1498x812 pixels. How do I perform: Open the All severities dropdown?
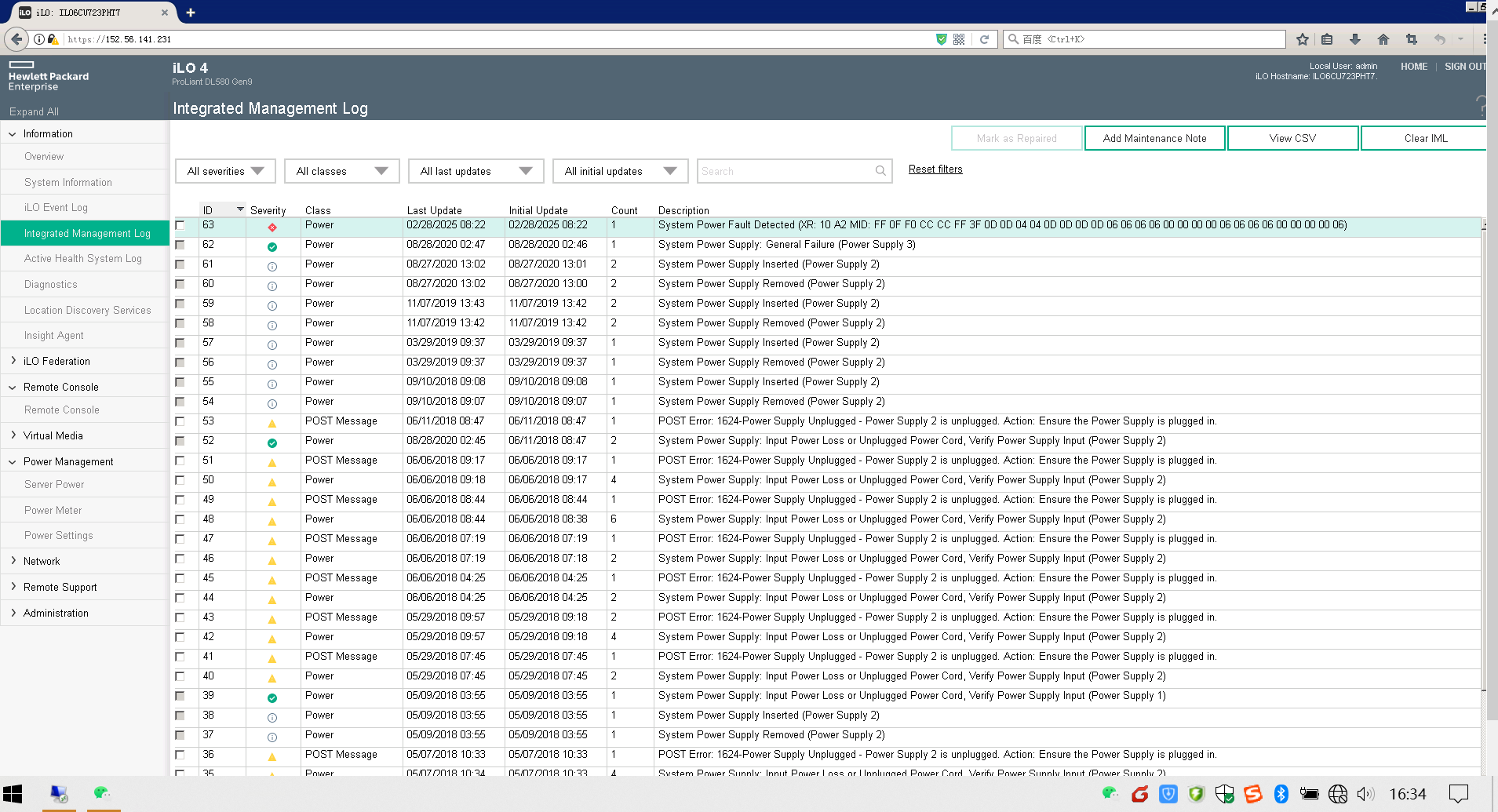tap(225, 171)
